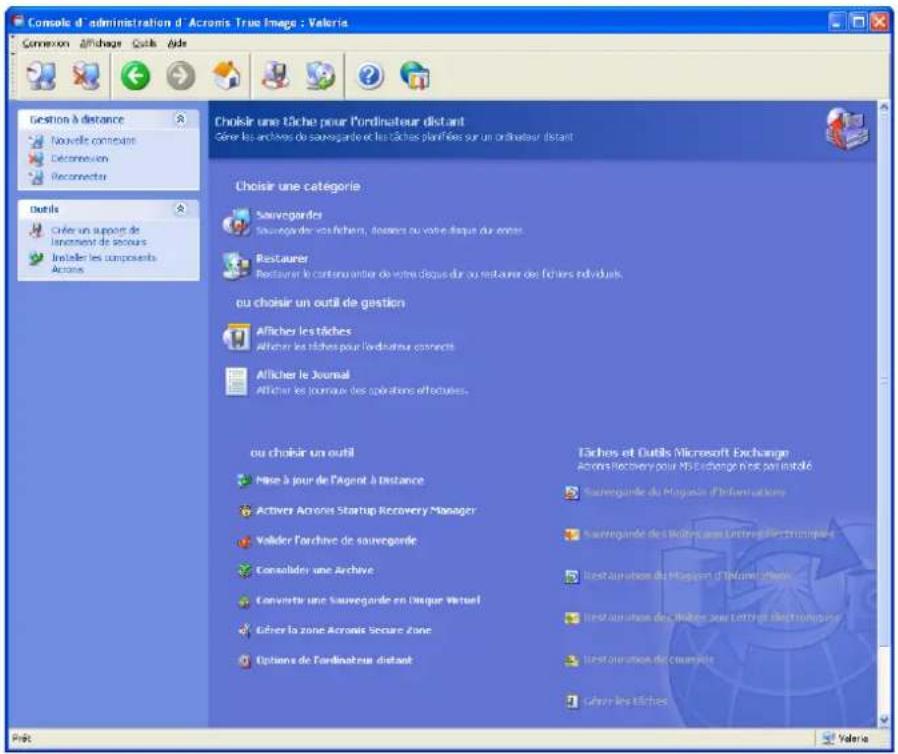Open Créer un support de lancement de secours

[99, 236]
